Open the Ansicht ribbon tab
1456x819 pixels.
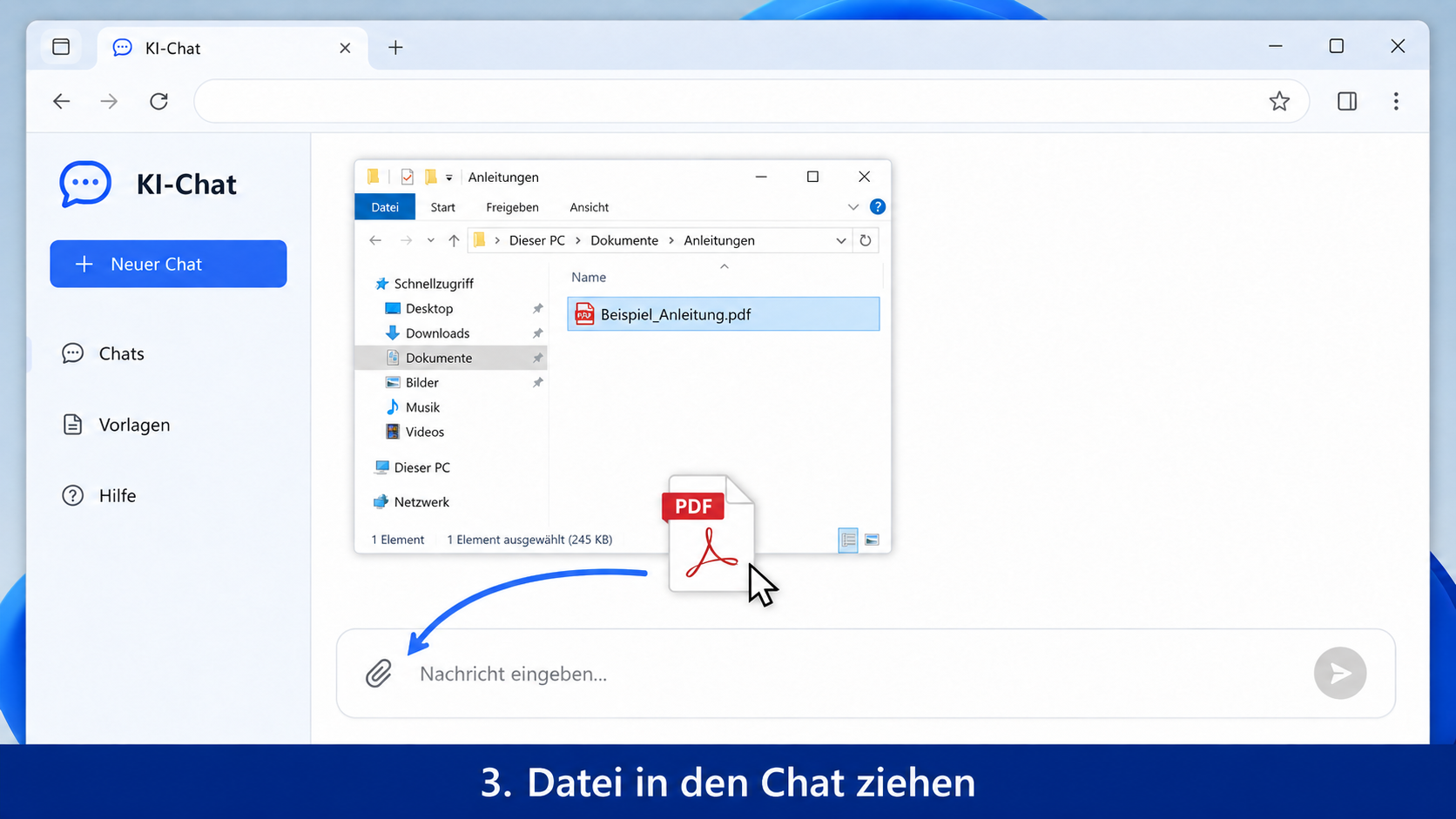point(590,207)
